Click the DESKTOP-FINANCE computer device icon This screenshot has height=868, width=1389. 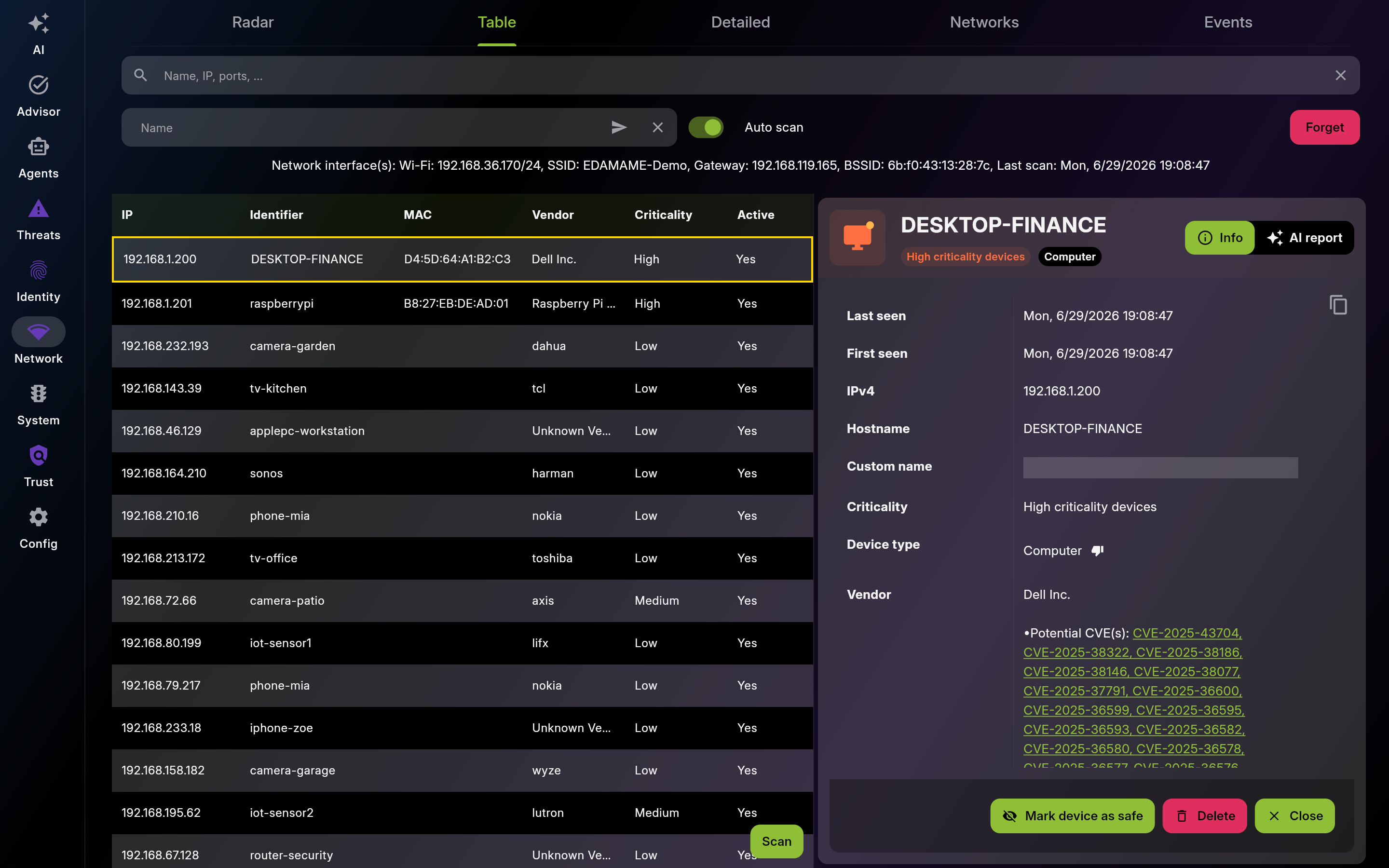point(858,238)
